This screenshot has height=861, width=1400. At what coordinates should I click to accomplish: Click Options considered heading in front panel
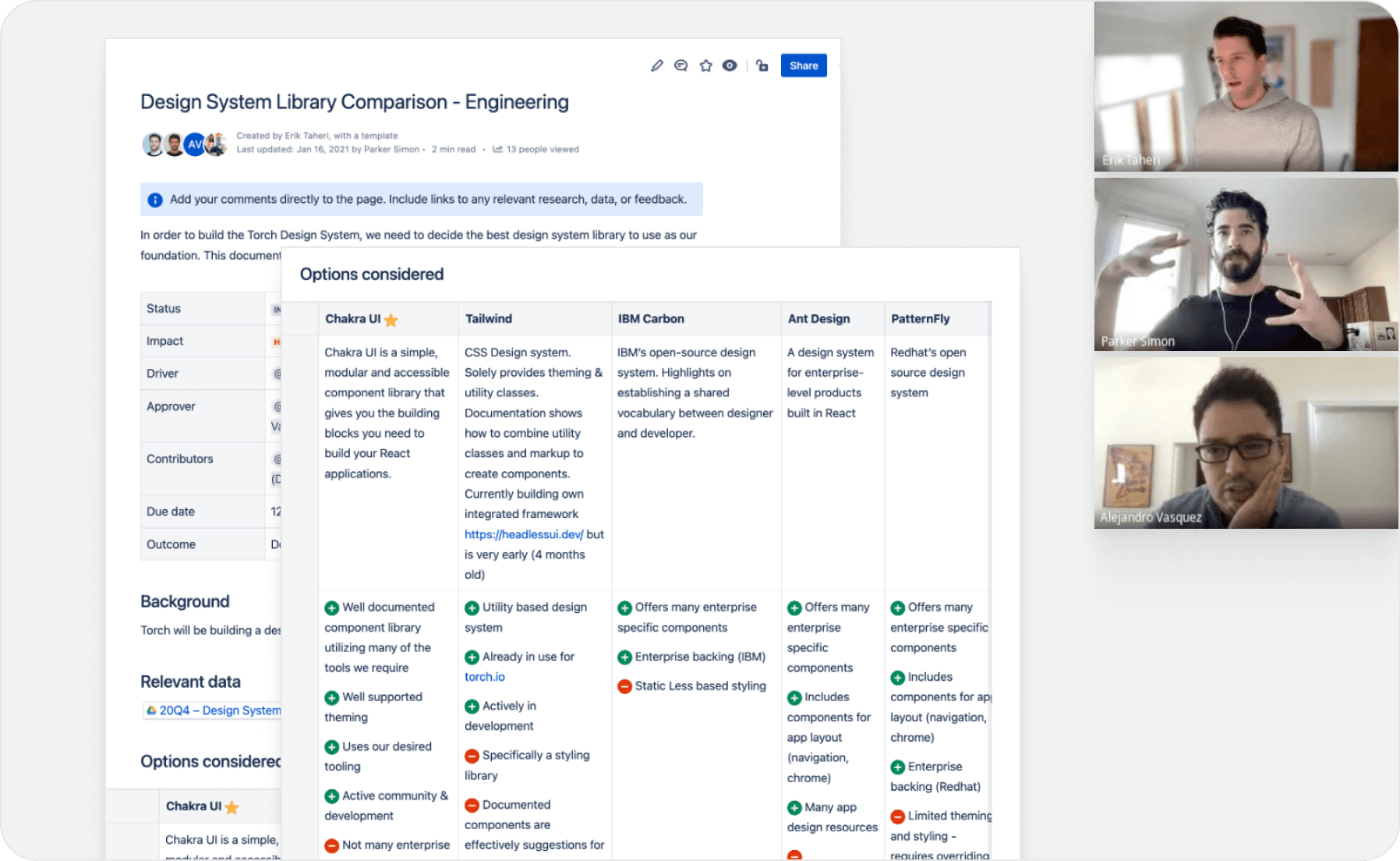pos(372,275)
